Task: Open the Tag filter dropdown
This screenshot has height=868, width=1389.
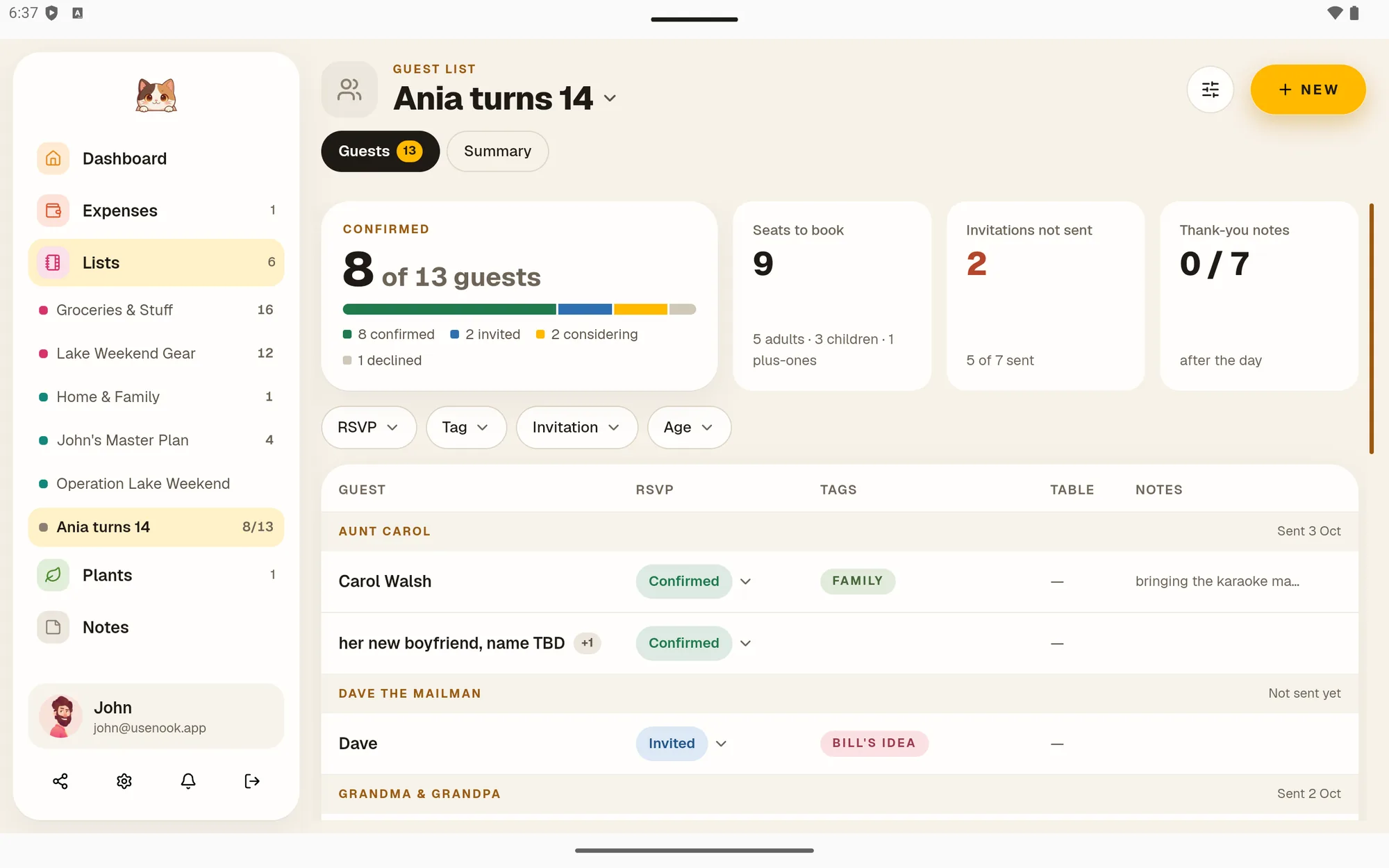Action: pyautogui.click(x=466, y=427)
